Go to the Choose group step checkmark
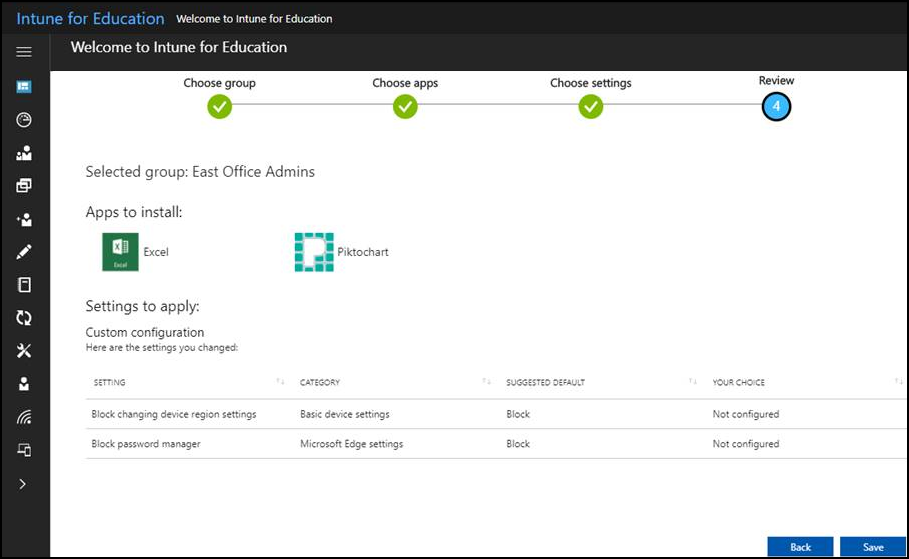 pyautogui.click(x=220, y=107)
